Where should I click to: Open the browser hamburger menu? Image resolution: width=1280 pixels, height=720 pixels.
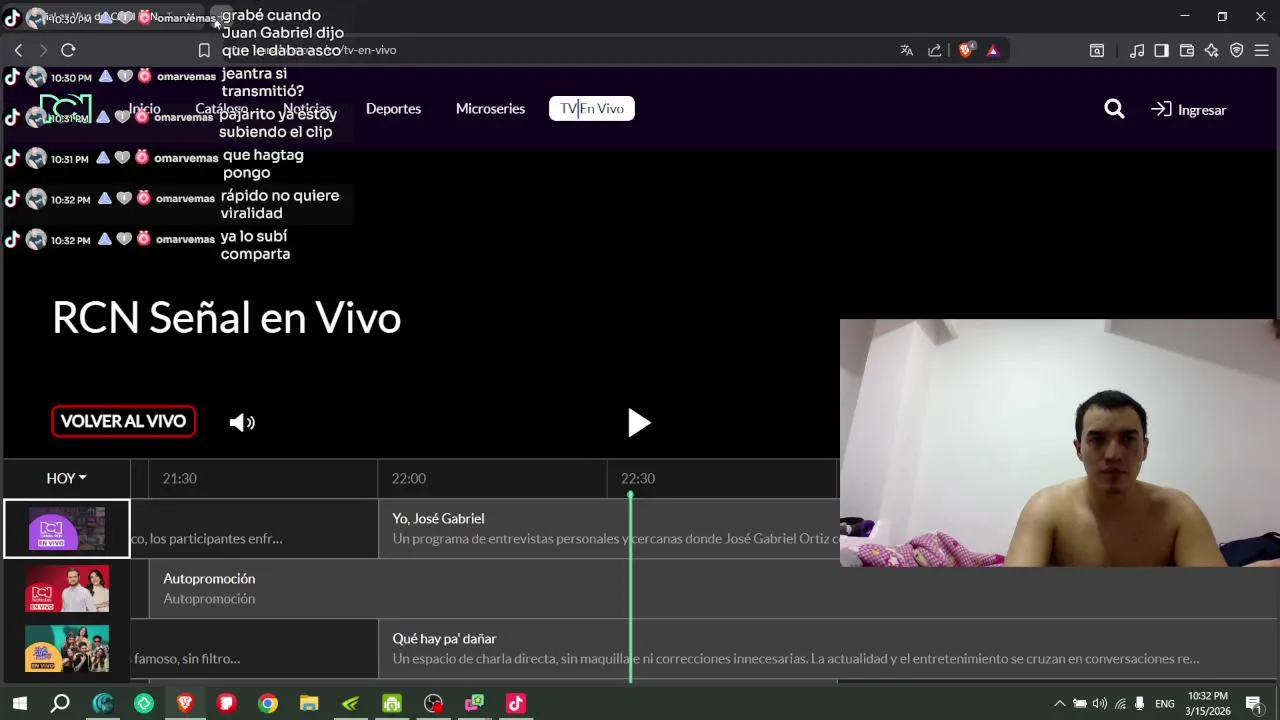point(1262,50)
